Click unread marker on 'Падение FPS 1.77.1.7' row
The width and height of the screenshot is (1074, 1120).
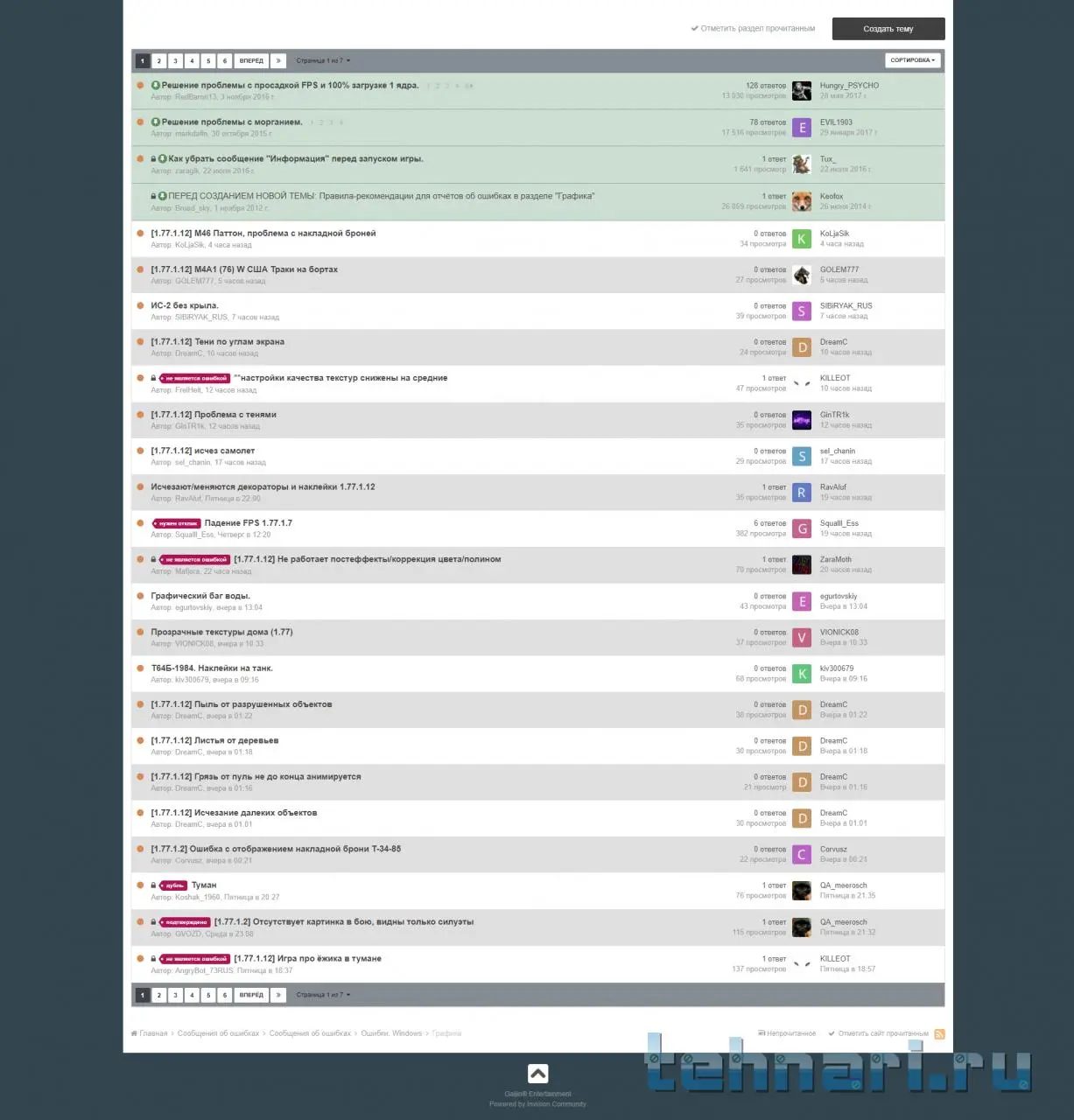140,523
